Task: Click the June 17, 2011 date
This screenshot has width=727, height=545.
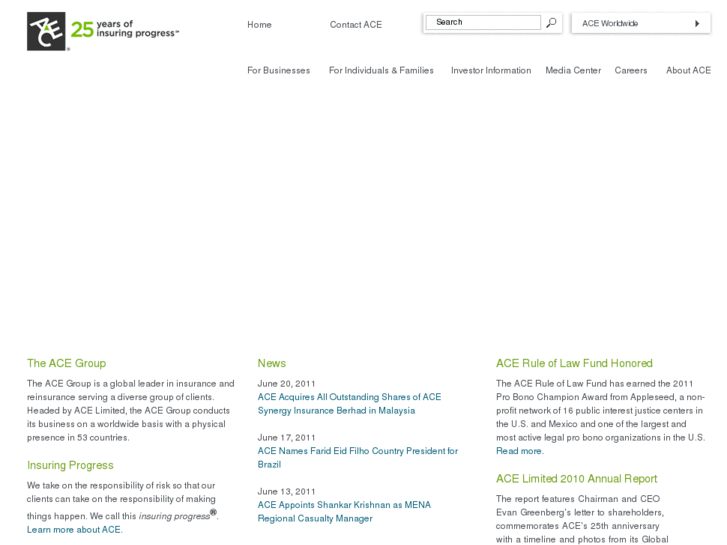Action: coord(286,437)
